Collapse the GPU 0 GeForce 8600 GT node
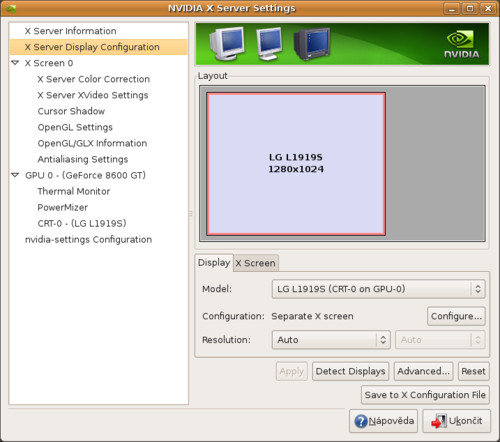 tap(15, 175)
